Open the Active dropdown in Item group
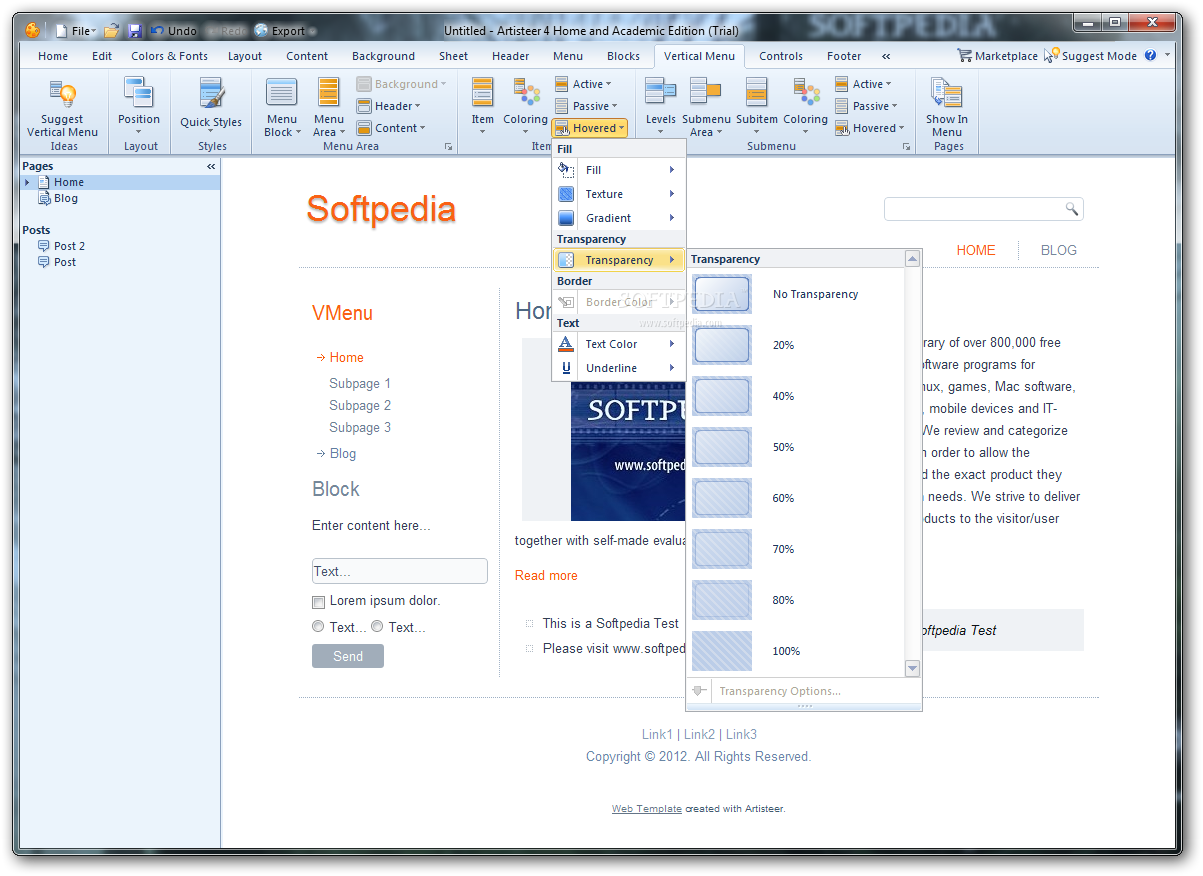Viewport: 1203px width, 876px height. pos(583,84)
